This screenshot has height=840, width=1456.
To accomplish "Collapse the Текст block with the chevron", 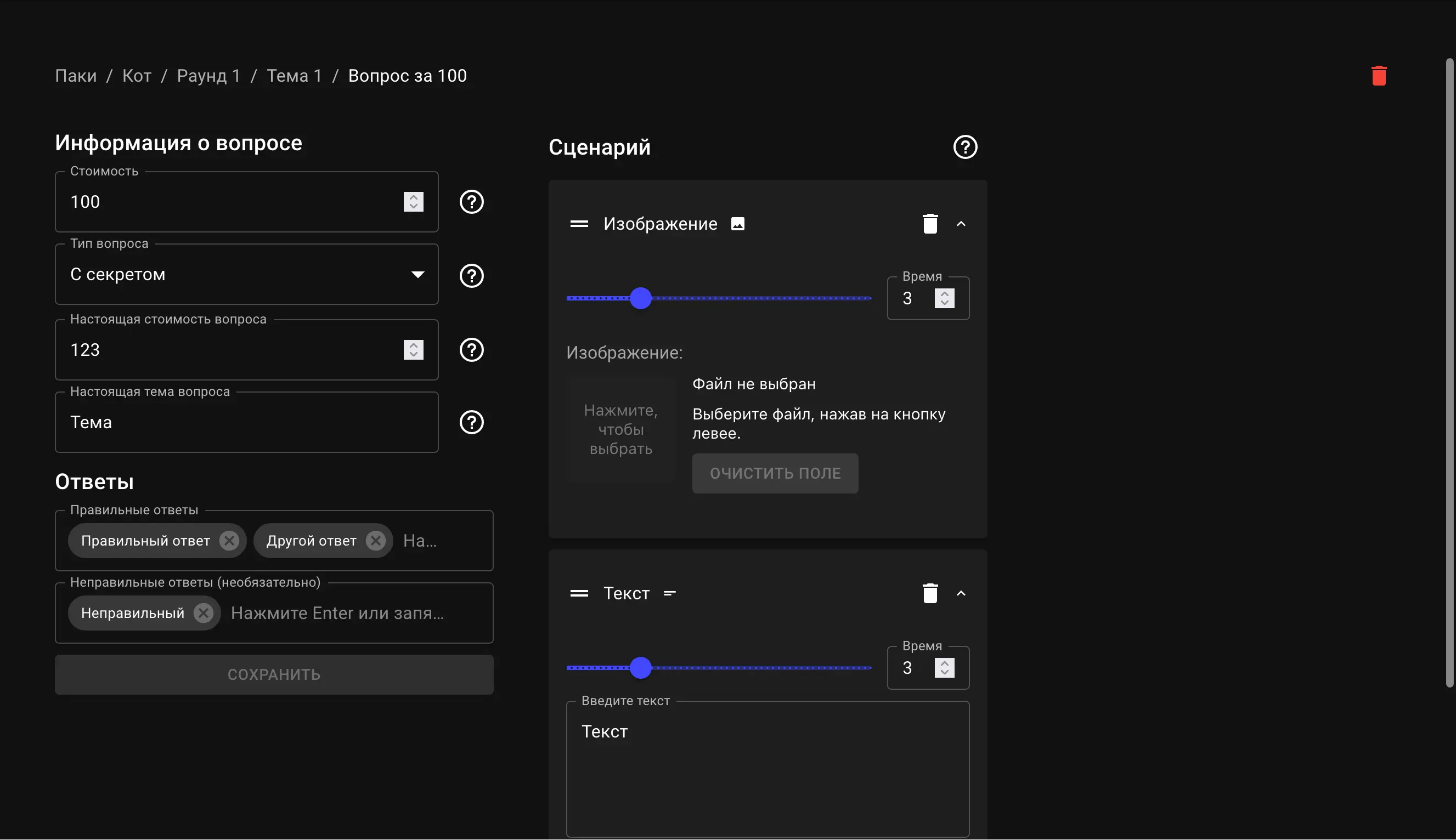I will click(961, 593).
